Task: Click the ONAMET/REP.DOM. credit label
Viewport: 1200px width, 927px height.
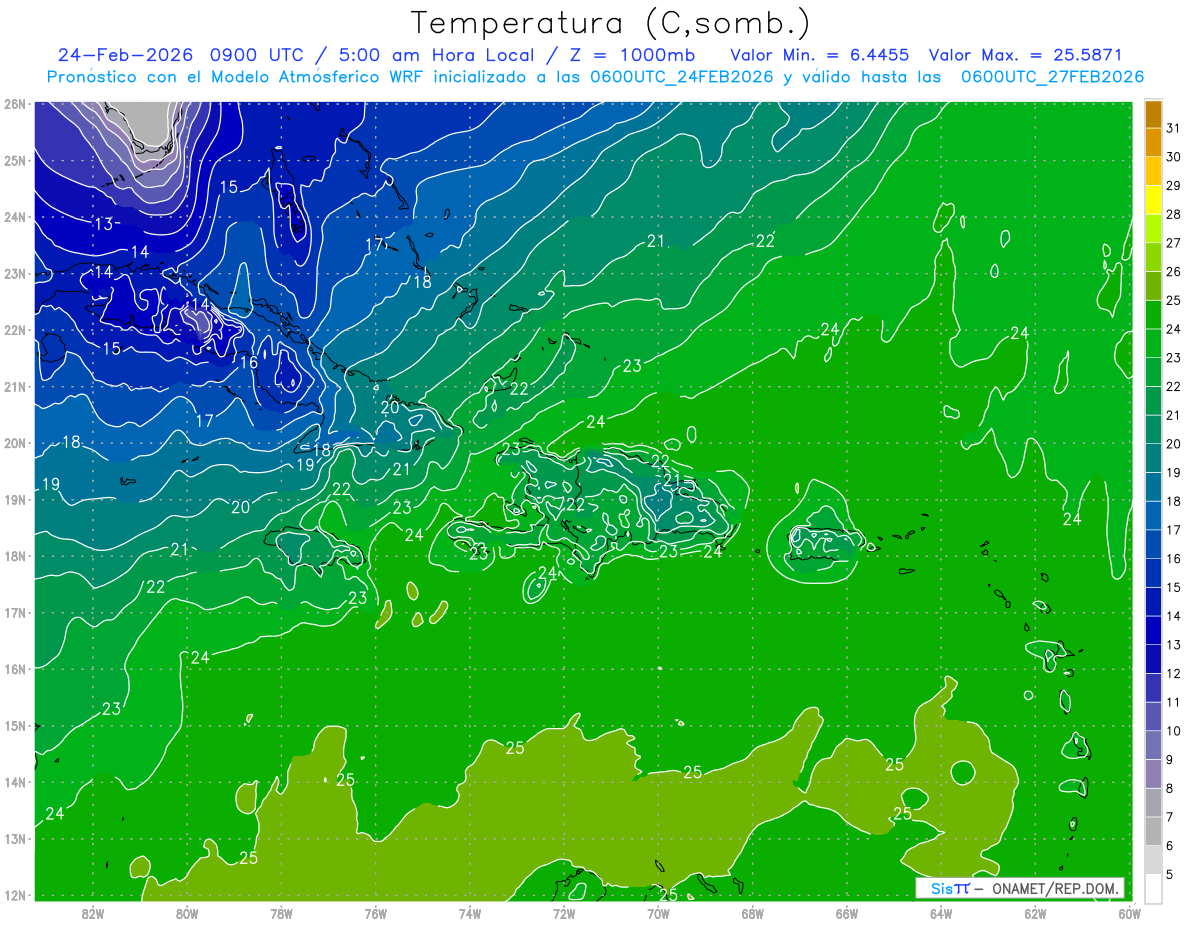Action: tap(1053, 888)
